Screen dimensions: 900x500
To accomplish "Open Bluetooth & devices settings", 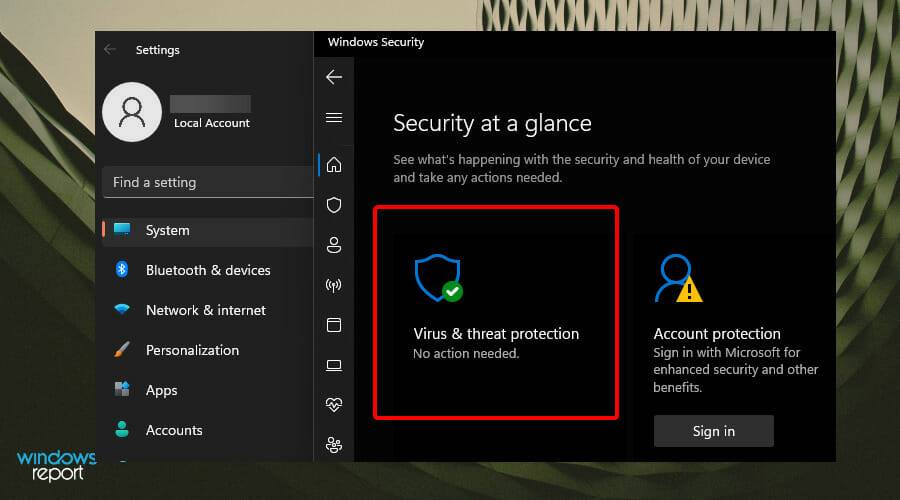I will [x=208, y=270].
